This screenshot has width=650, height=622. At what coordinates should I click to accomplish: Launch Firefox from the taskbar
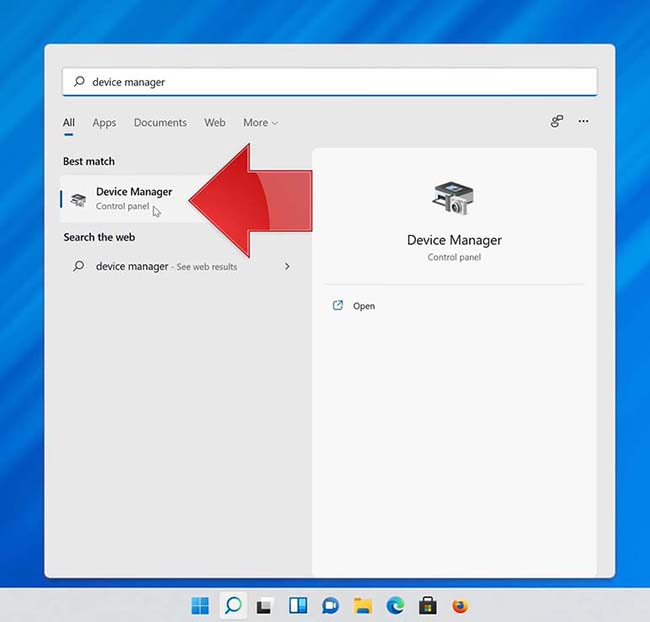(x=460, y=606)
